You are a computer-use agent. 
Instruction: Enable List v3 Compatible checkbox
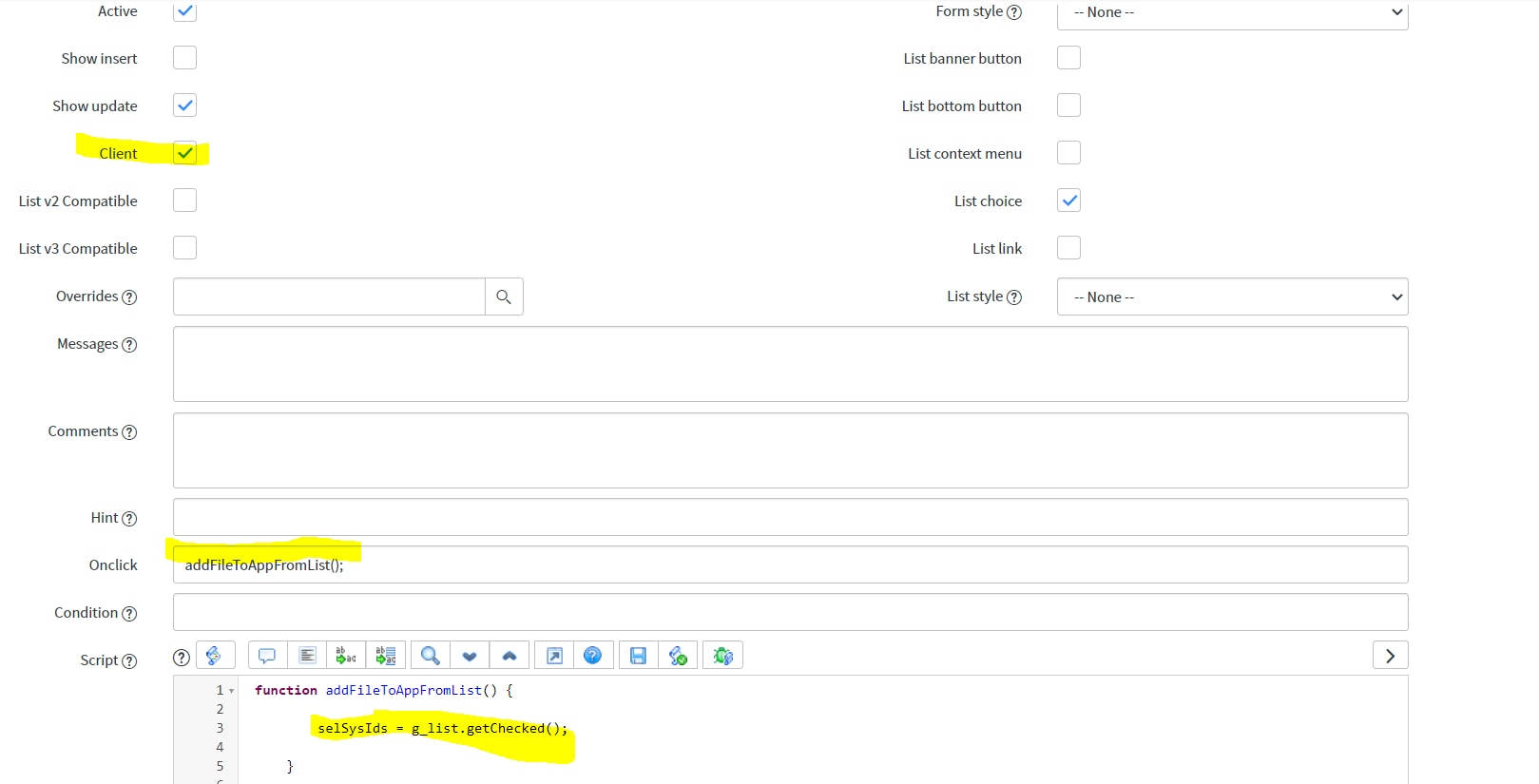pos(185,248)
